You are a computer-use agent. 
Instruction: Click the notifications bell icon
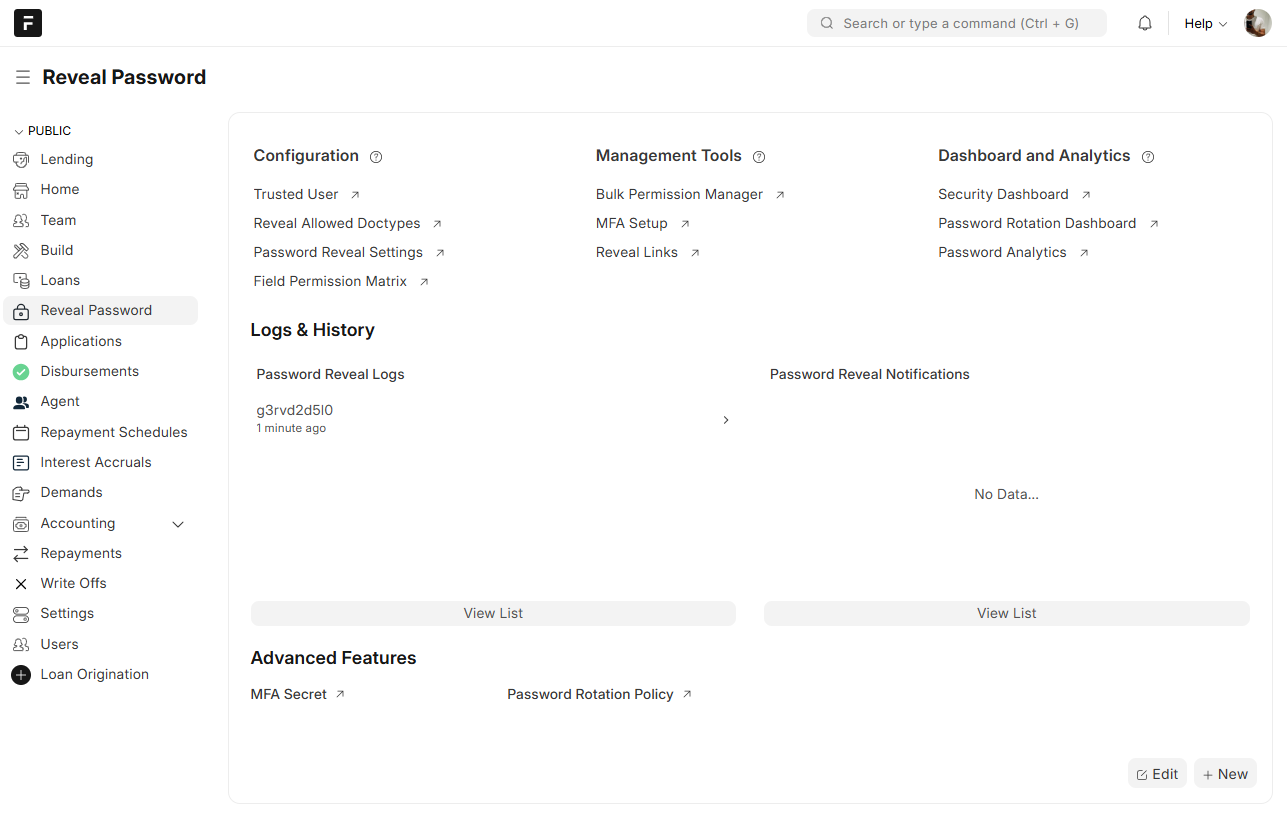click(x=1145, y=23)
